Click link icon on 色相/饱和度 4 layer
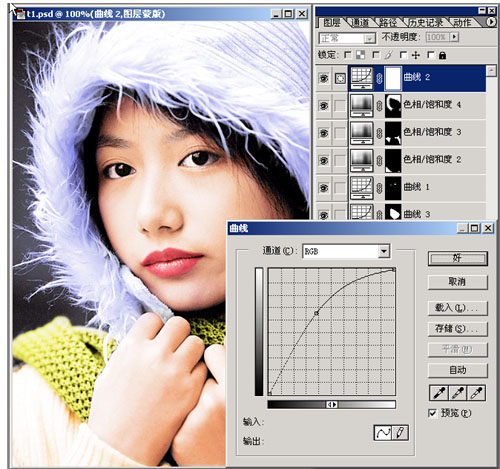 [379, 106]
